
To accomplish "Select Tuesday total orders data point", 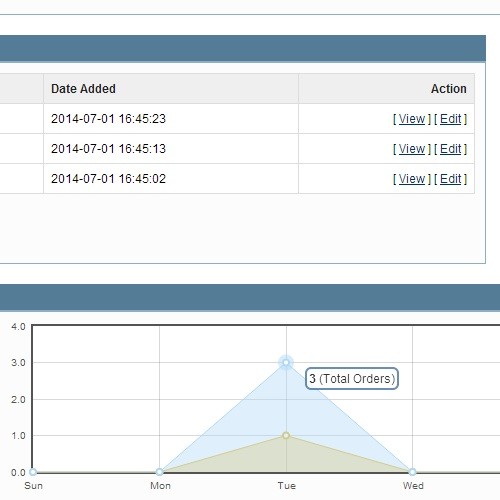I will click(x=286, y=362).
